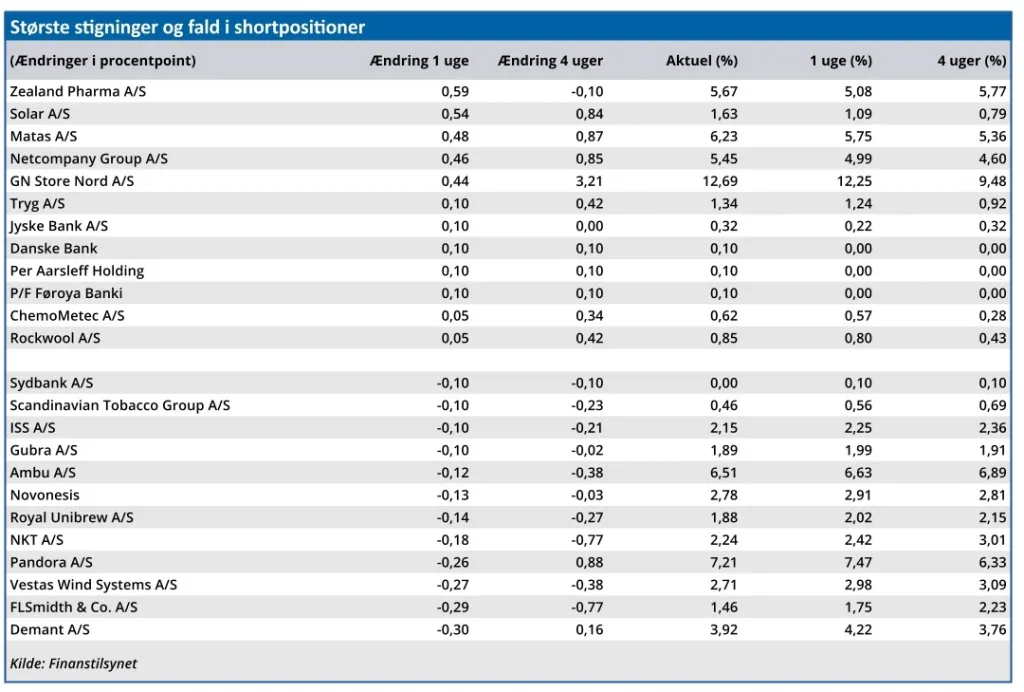Click the Scandinavian Tobacco Group A/S name

[120, 405]
